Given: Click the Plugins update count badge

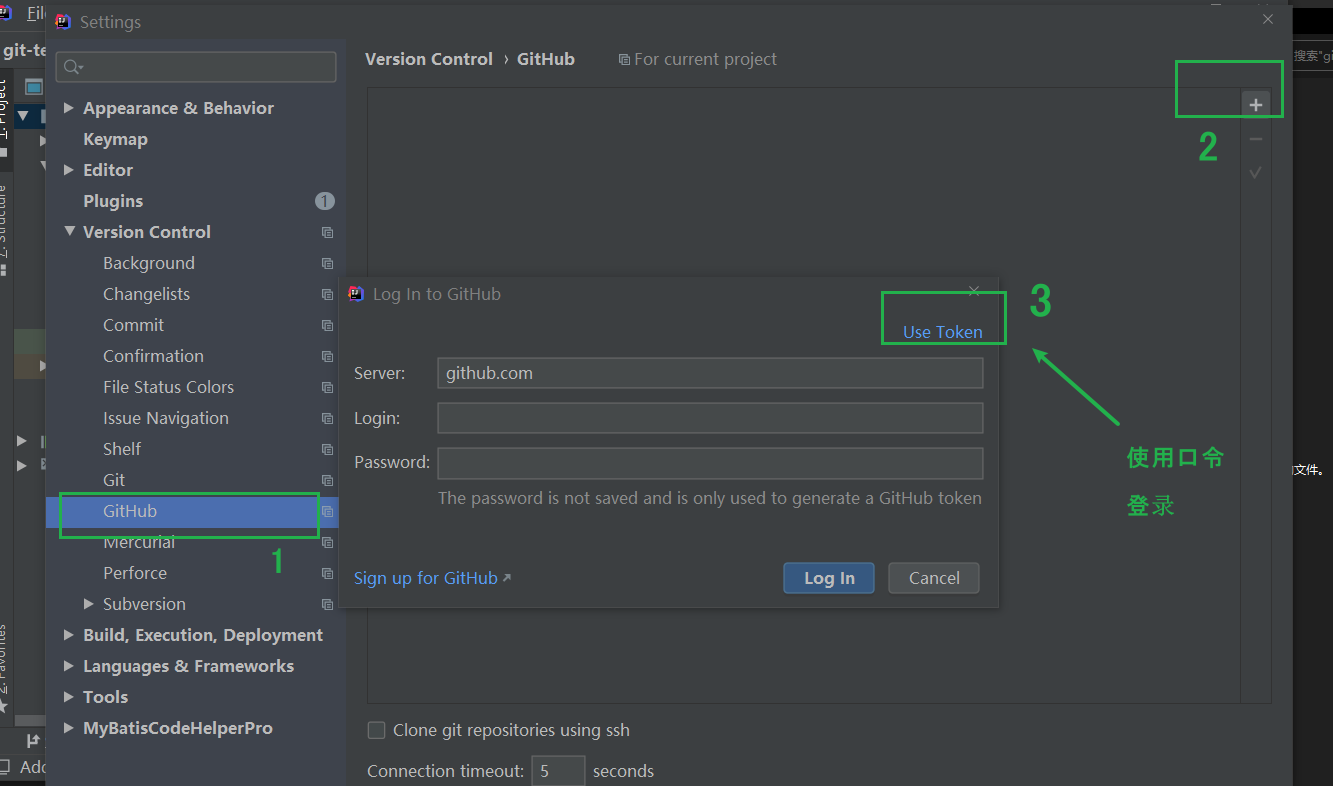Looking at the screenshot, I should pos(325,201).
